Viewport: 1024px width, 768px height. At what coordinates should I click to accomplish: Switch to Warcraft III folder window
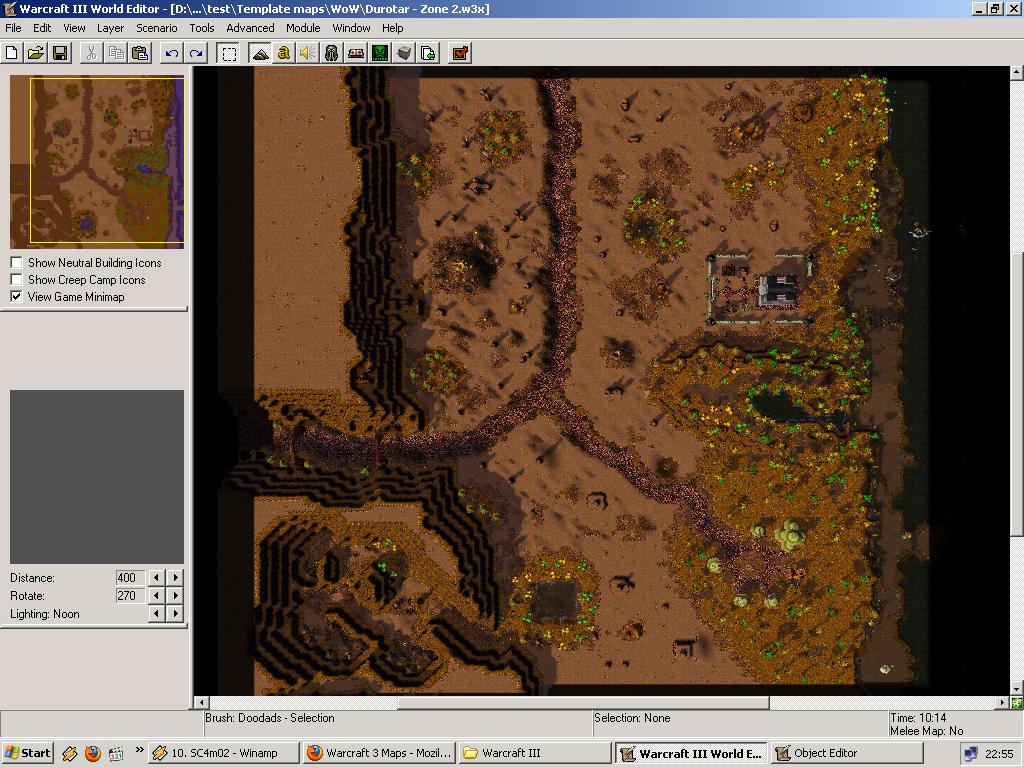click(534, 753)
